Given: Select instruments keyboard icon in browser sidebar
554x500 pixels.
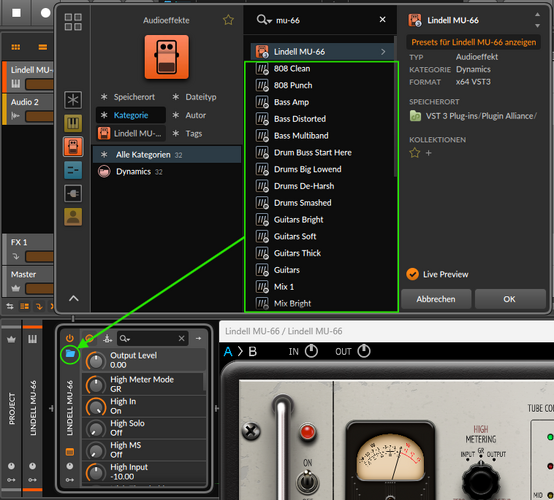Looking at the screenshot, I should click(73, 123).
